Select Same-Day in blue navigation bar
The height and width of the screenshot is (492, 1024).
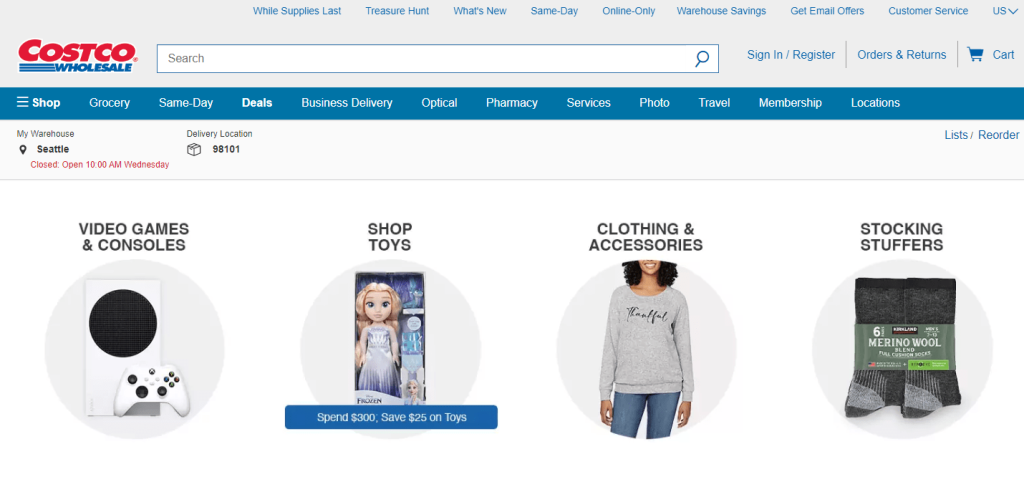[x=186, y=103]
